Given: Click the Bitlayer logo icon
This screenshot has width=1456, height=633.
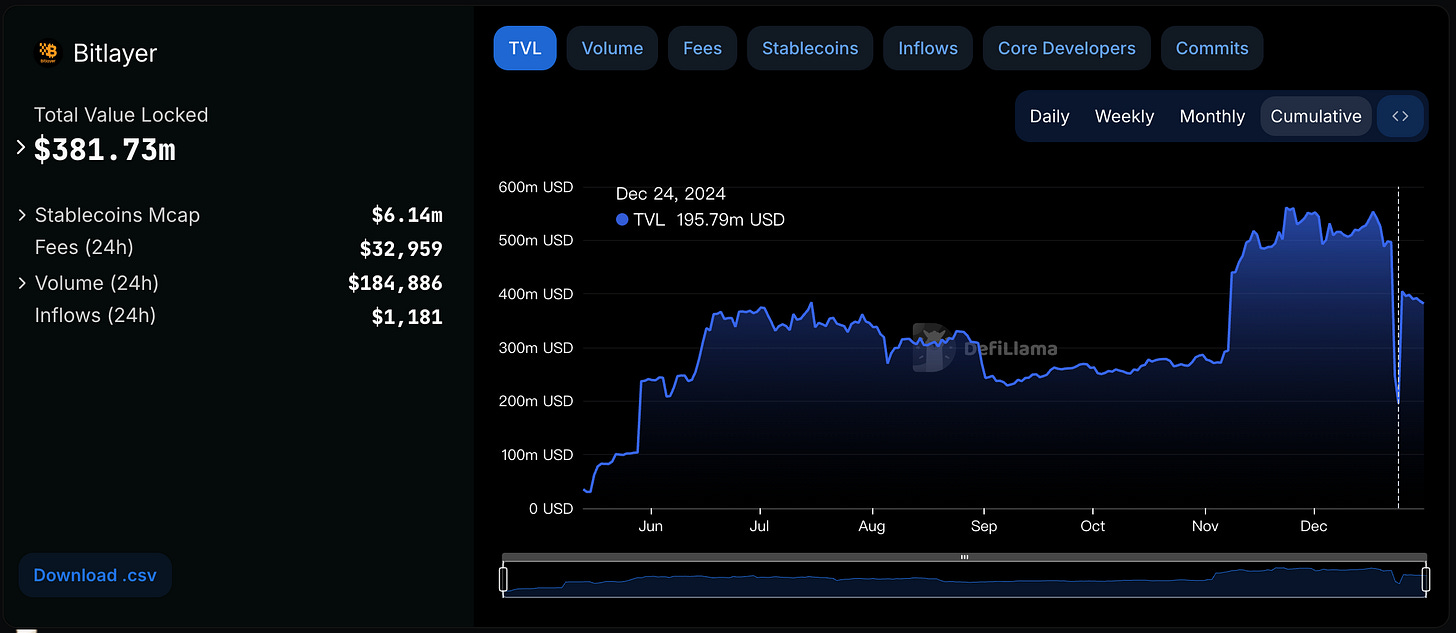Looking at the screenshot, I should 47,53.
